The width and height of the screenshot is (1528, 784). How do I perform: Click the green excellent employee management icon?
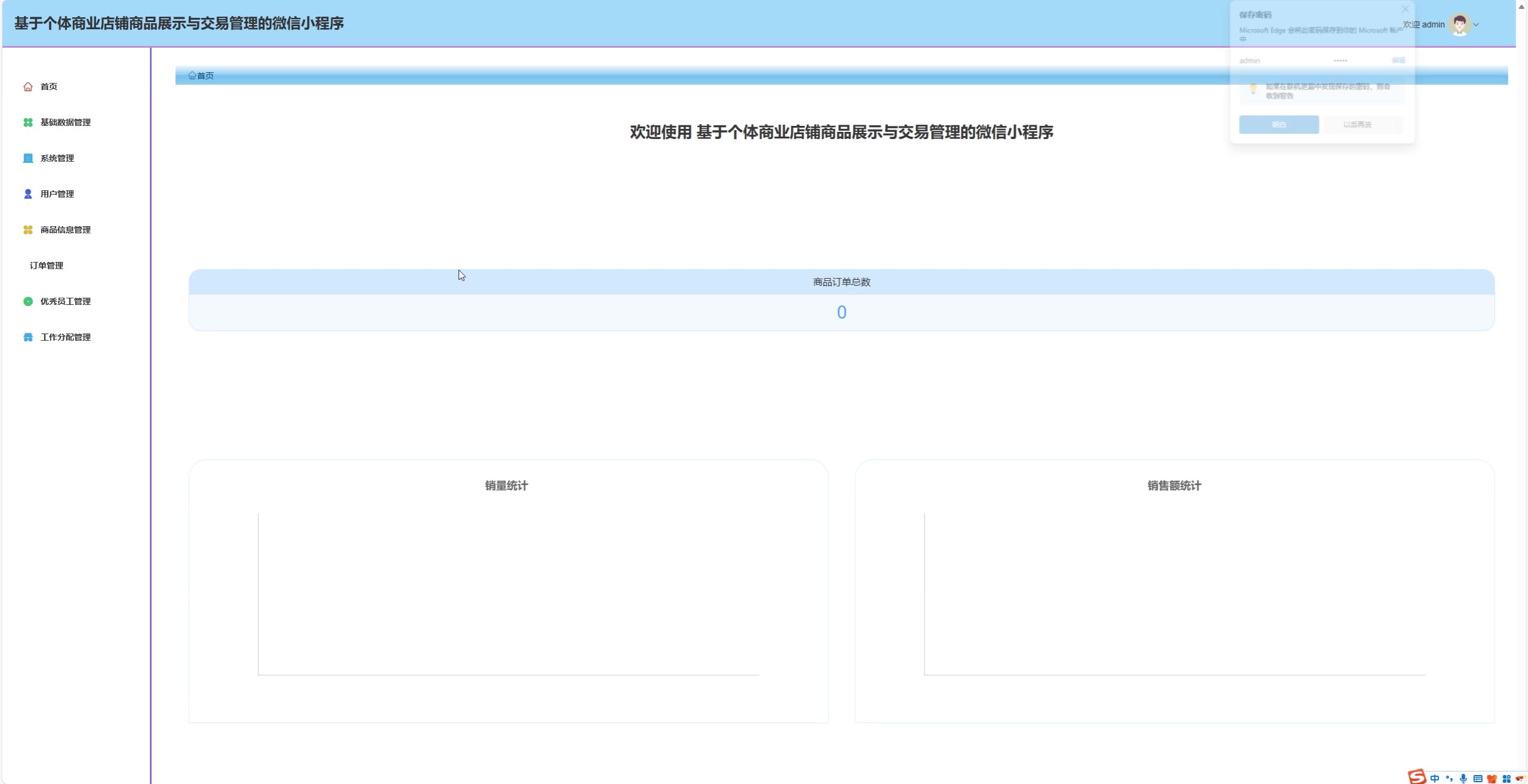27,301
